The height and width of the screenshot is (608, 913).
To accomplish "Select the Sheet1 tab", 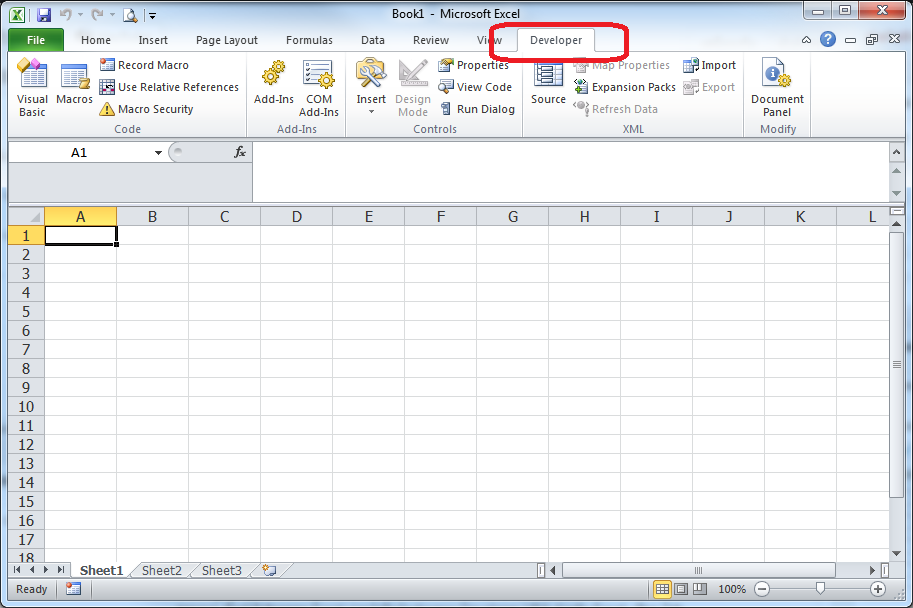I will tap(101, 570).
